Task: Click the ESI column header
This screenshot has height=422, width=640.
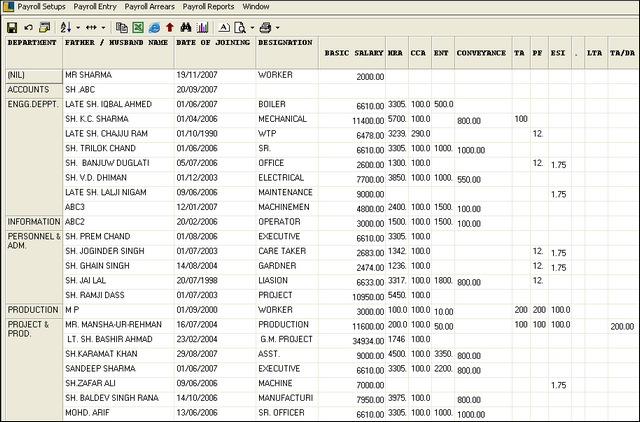Action: point(560,53)
